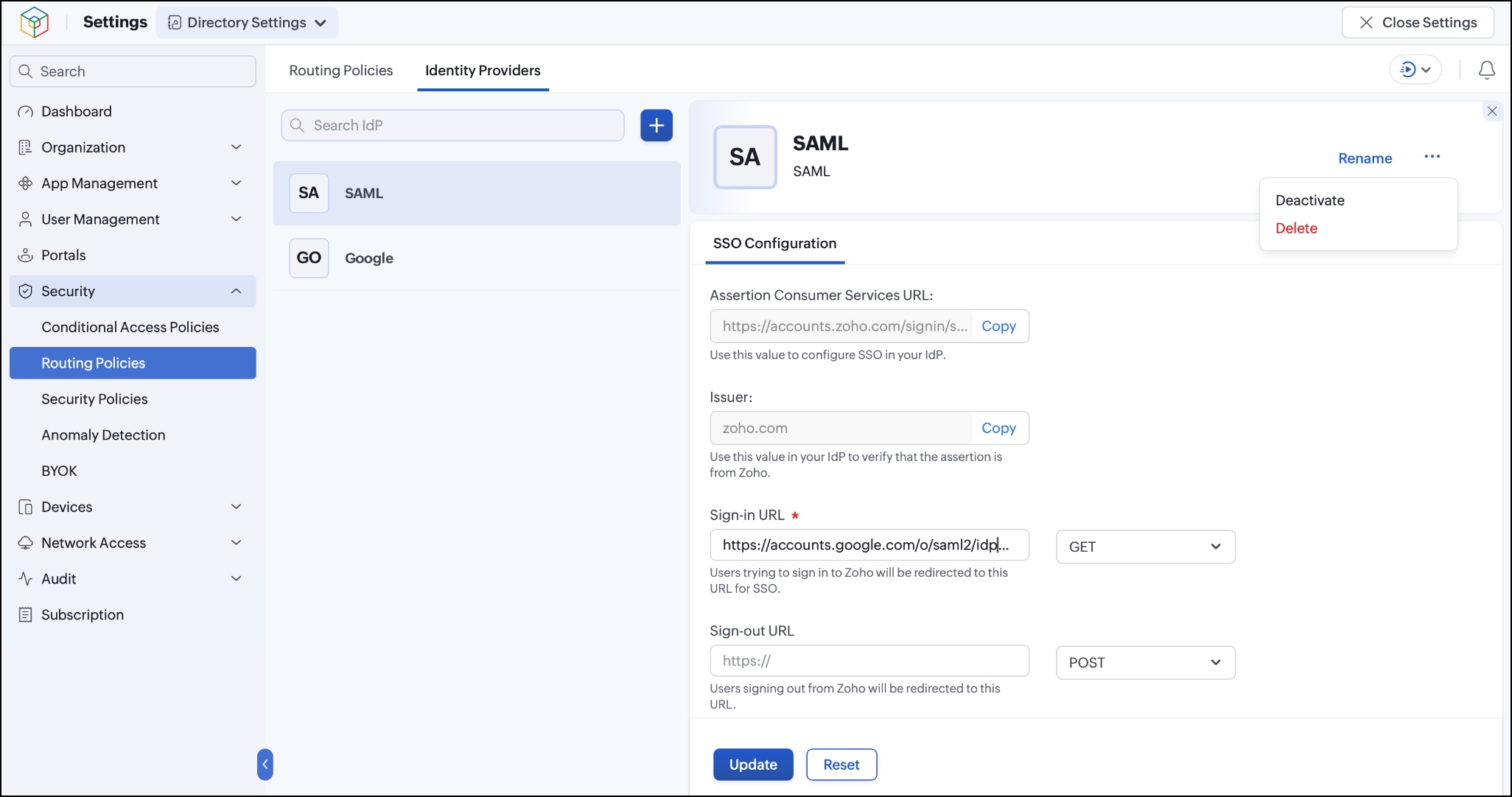This screenshot has height=797, width=1512.
Task: Click the blue plus add IdP button
Action: tap(657, 125)
